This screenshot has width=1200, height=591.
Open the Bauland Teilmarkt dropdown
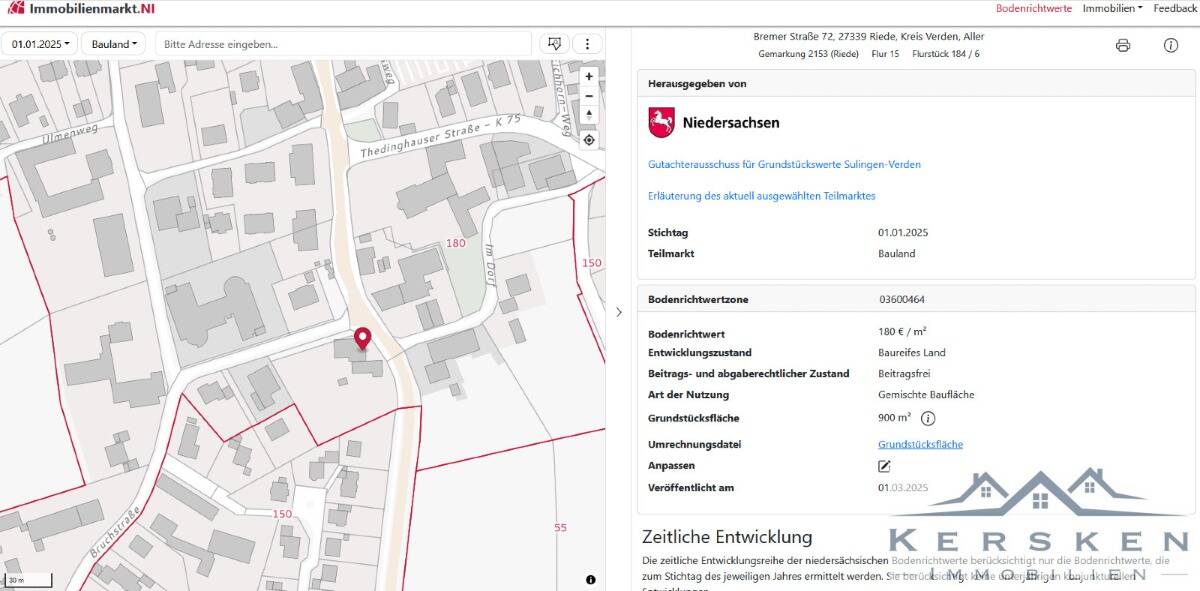[x=113, y=43]
